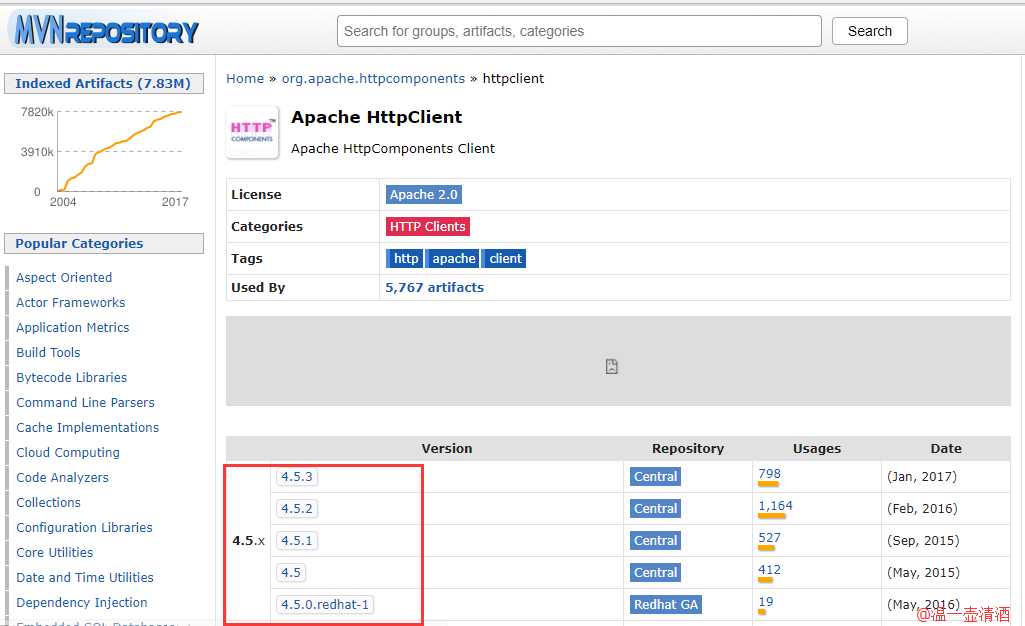Screen dimensions: 1025x626
Task: Open Configuration Libraries category
Action: [84, 527]
